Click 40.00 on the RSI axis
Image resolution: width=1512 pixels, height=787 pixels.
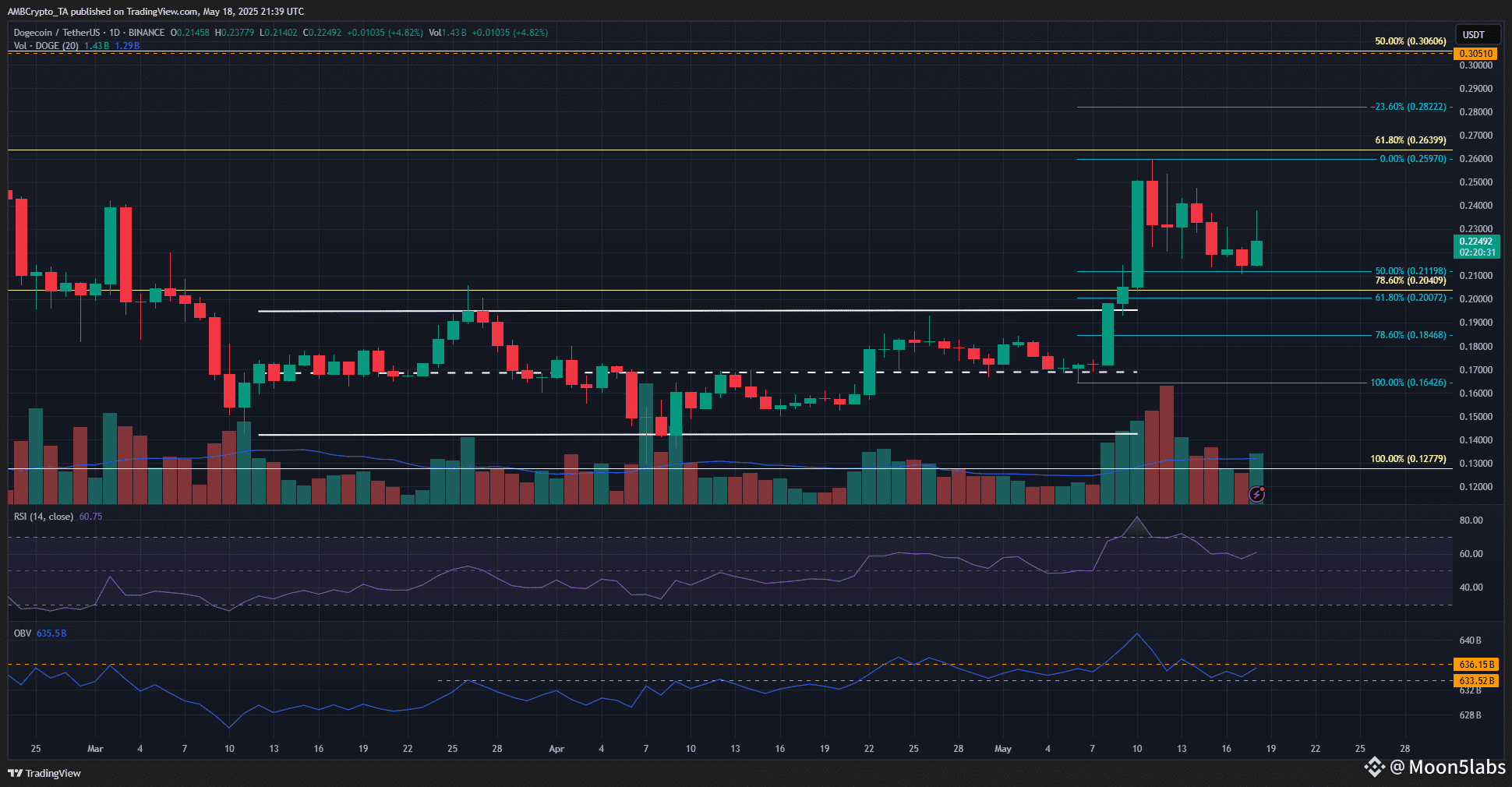pos(1471,588)
